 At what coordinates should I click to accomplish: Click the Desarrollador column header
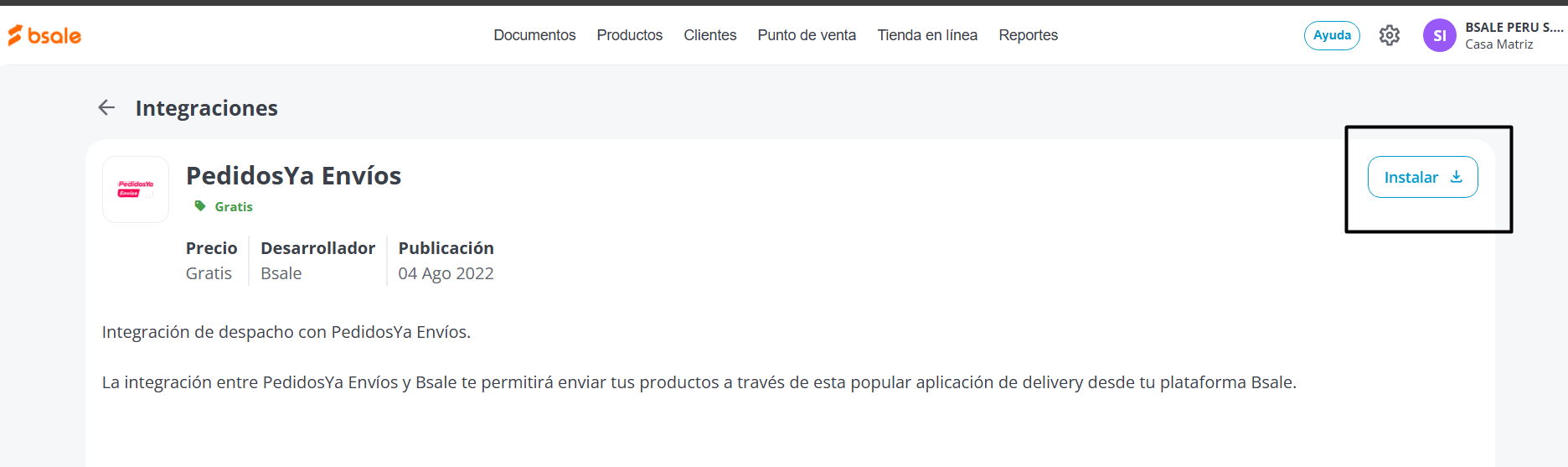(x=317, y=248)
